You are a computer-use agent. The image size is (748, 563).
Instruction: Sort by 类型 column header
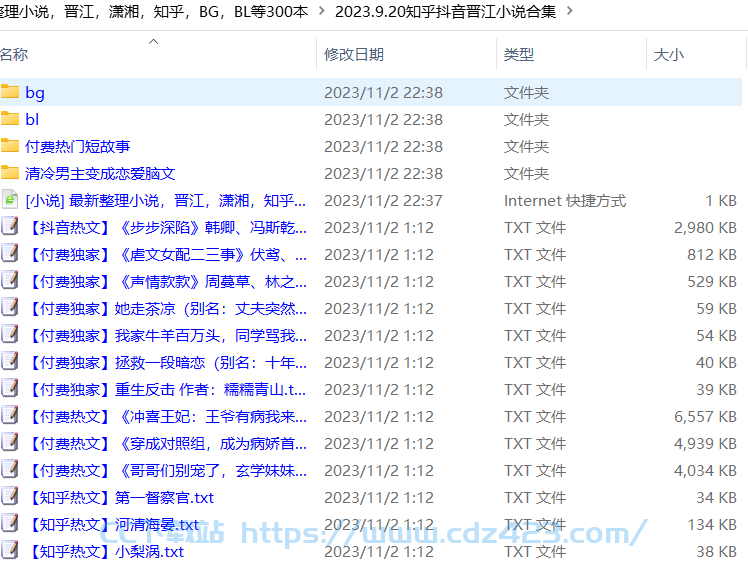click(519, 54)
